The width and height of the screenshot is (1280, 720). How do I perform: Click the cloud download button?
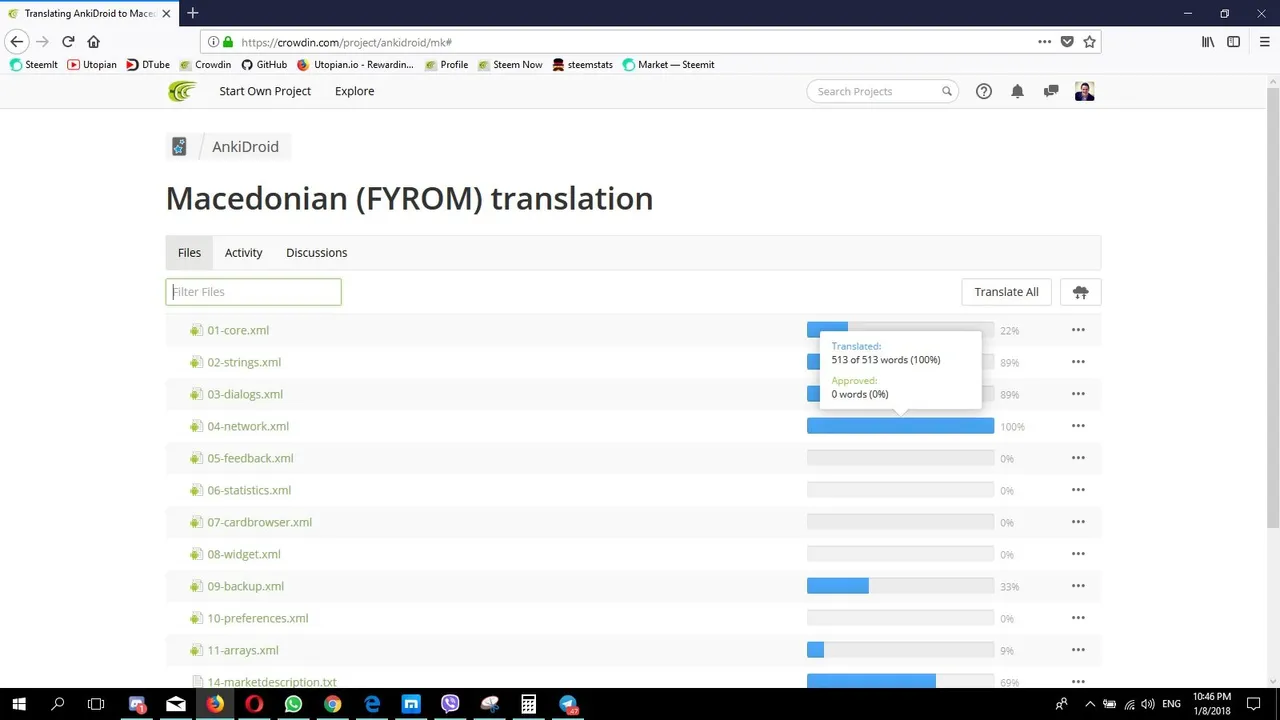click(1080, 292)
